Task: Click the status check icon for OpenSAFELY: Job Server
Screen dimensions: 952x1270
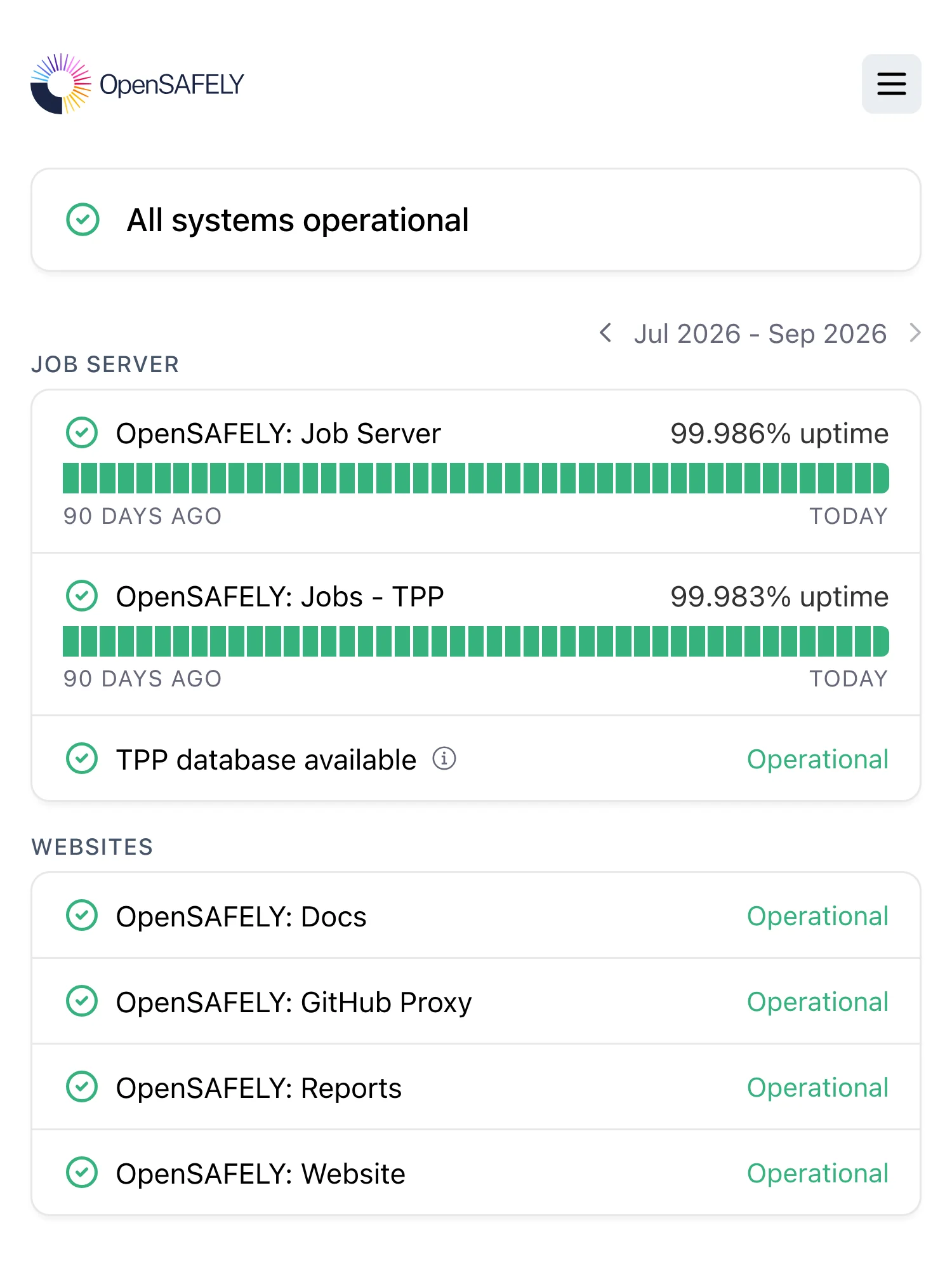Action: 82,433
